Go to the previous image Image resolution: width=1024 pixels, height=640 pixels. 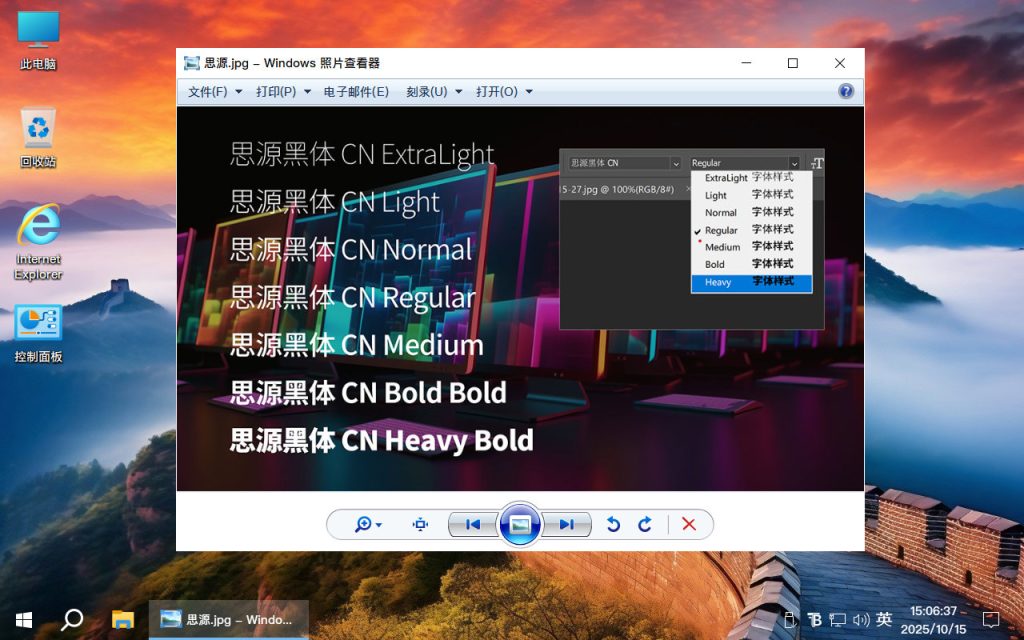pos(473,524)
